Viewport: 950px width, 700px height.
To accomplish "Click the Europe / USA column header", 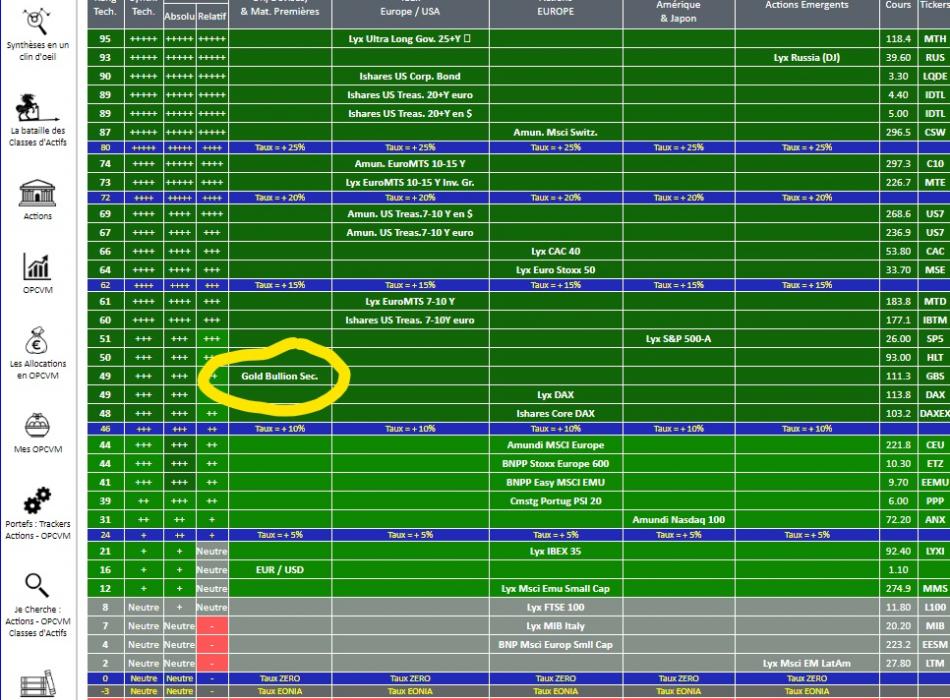I will (x=410, y=12).
